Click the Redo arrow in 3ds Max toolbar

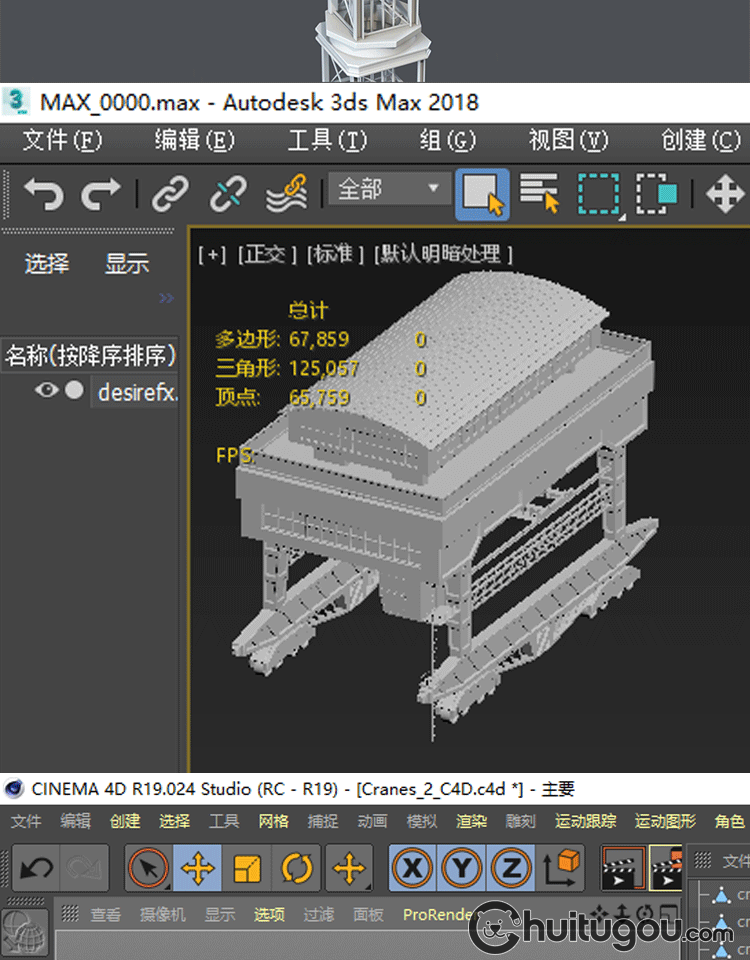point(100,193)
